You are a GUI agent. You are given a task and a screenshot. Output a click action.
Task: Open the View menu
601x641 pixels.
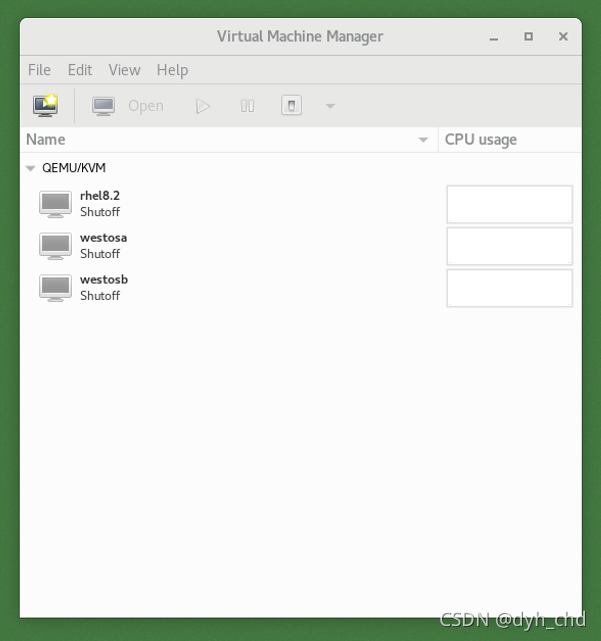coord(124,70)
